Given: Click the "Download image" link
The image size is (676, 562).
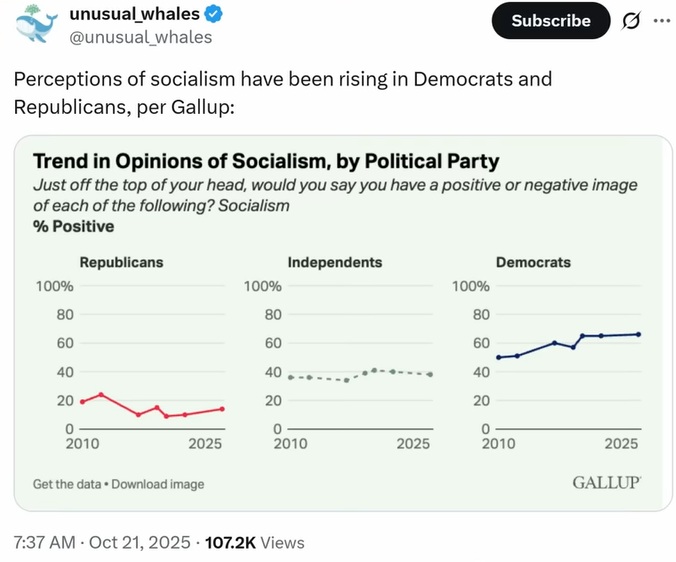Looking at the screenshot, I should (157, 484).
